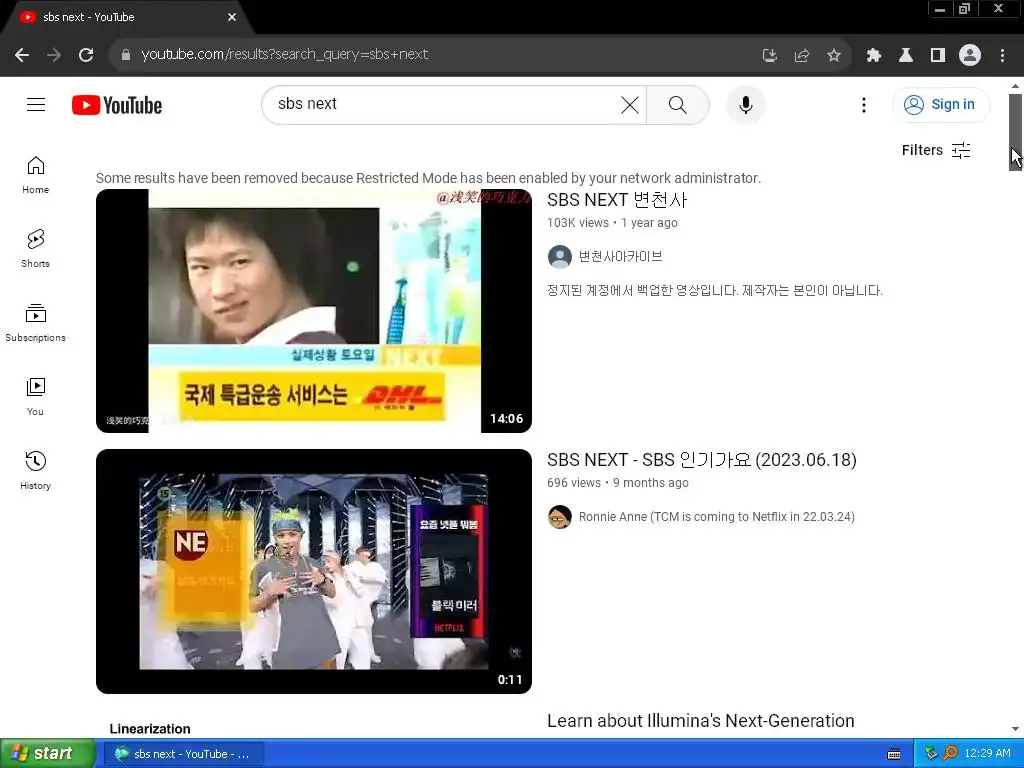The width and height of the screenshot is (1024, 768).
Task: Click the Sign in button
Action: [x=940, y=104]
